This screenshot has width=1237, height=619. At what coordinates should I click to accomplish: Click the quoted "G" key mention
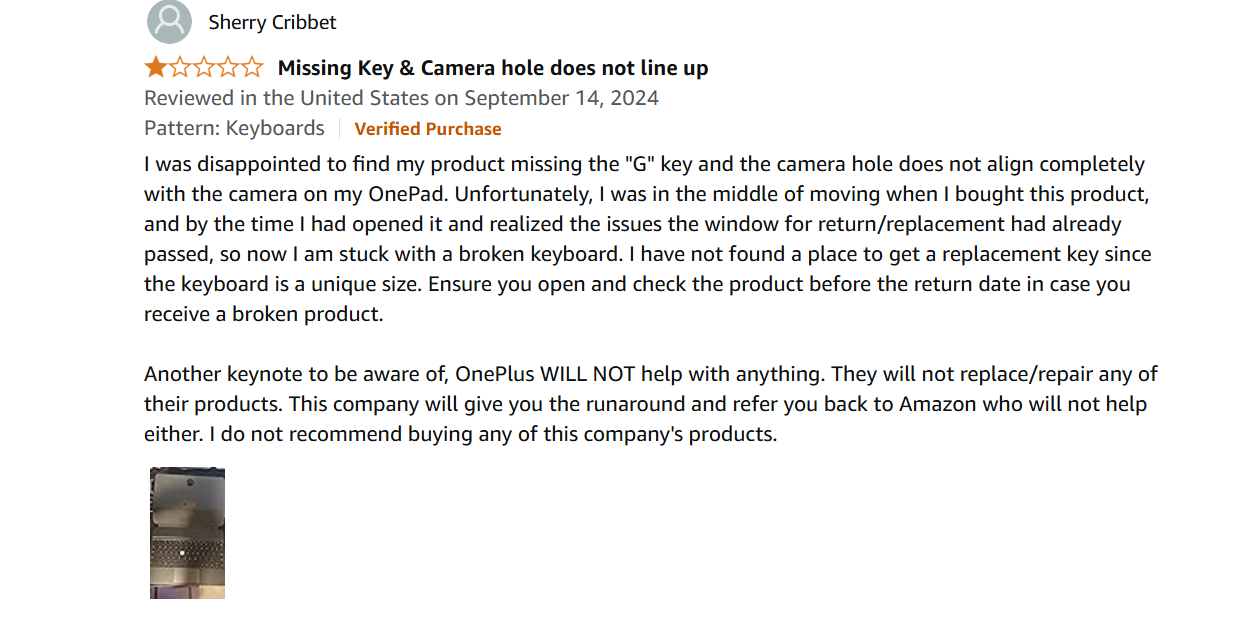tap(638, 164)
